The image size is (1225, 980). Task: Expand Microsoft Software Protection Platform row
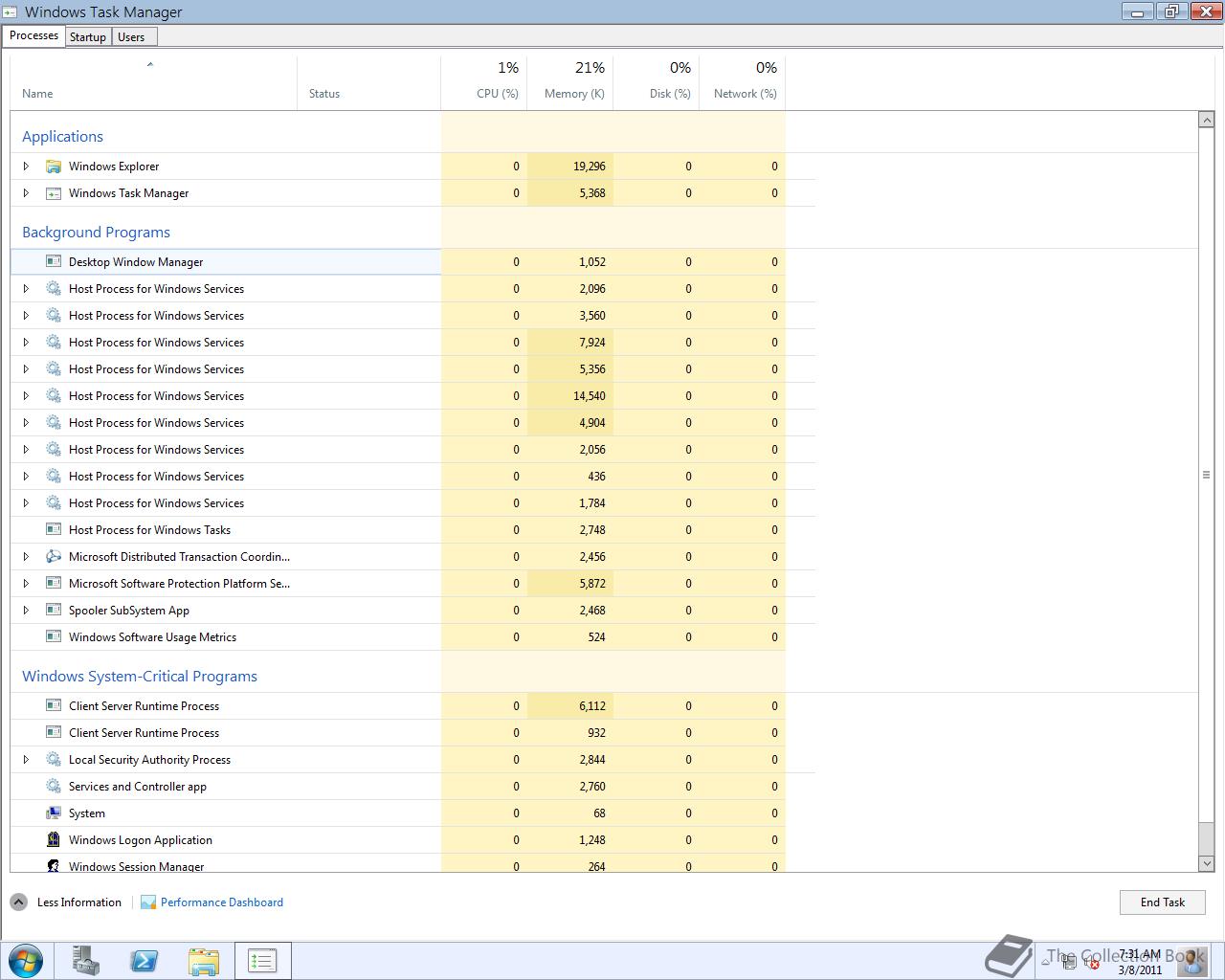(26, 584)
